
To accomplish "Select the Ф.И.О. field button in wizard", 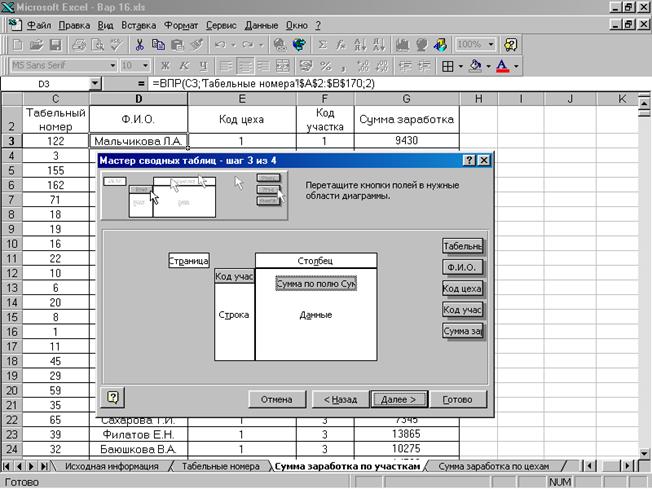I will pos(462,267).
